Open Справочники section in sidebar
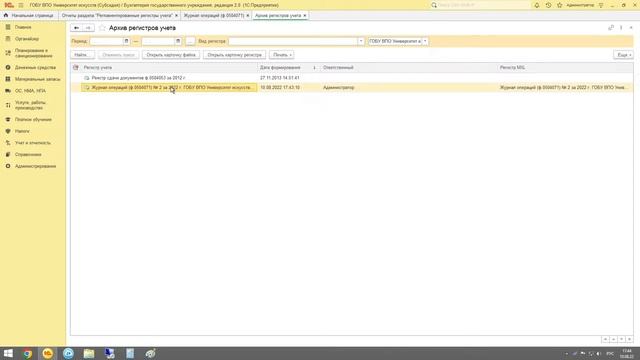Image resolution: width=640 pixels, height=360 pixels. tap(28, 155)
